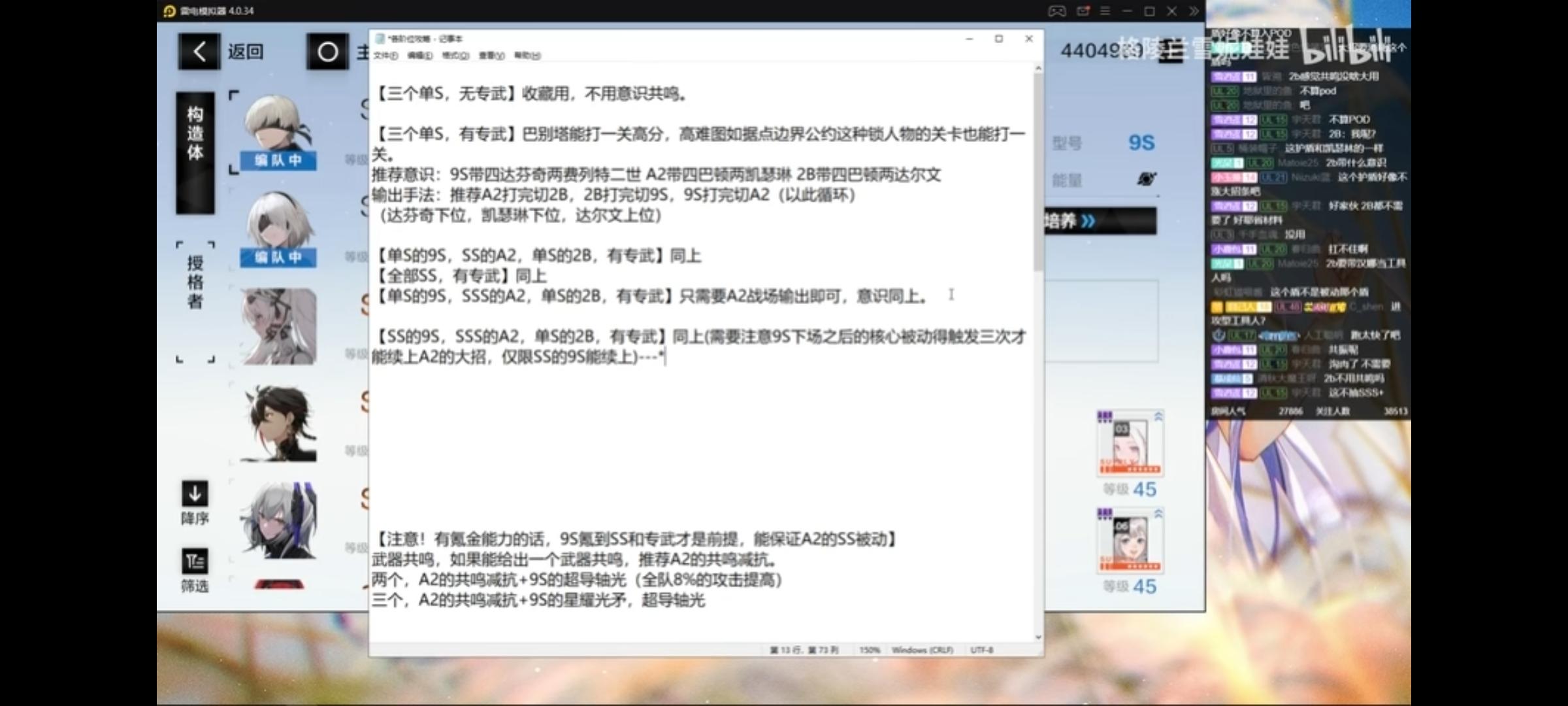Screen dimensions: 1568x706
Task: Click the chat message 这不抽SSS+
Action: [1356, 393]
